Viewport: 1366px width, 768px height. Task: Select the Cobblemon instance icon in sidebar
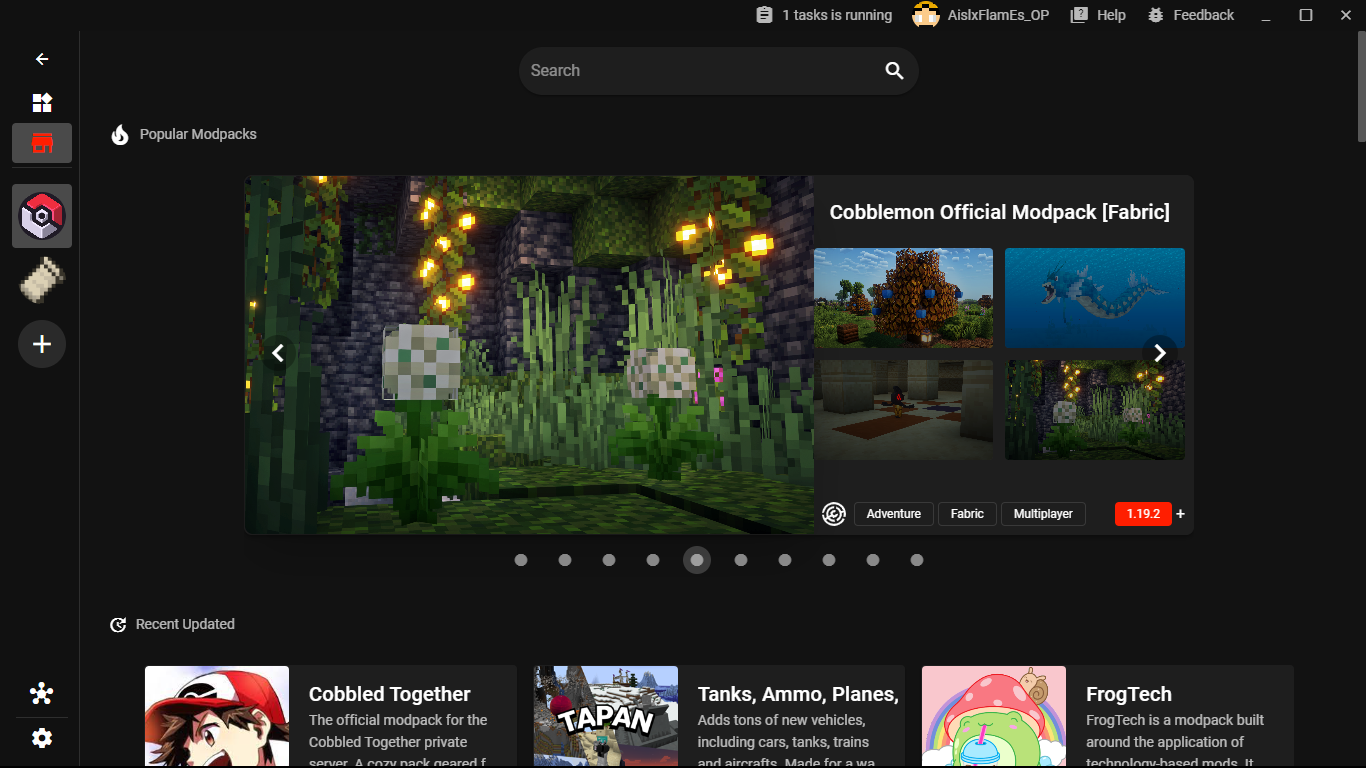pos(42,216)
